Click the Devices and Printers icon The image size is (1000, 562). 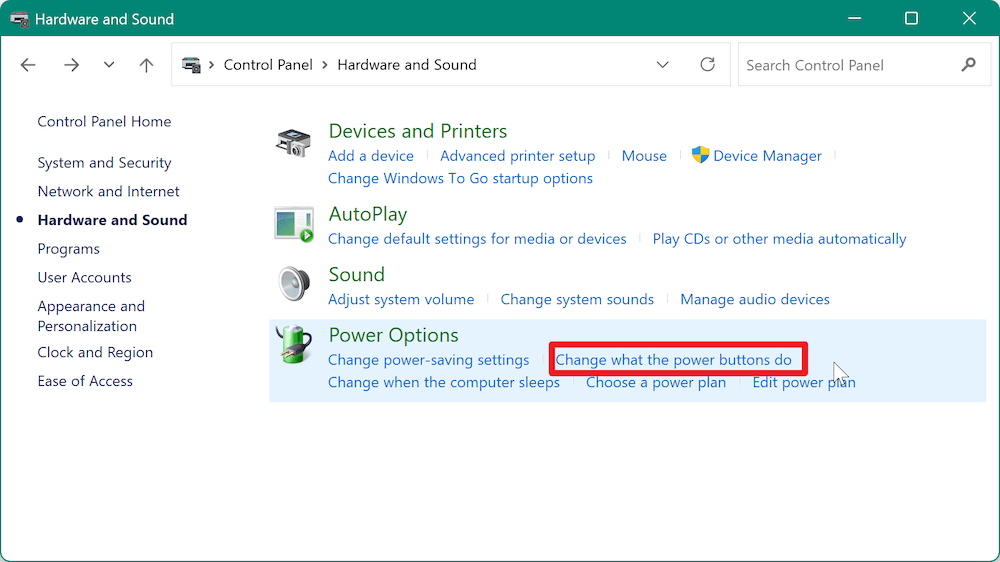coord(294,143)
